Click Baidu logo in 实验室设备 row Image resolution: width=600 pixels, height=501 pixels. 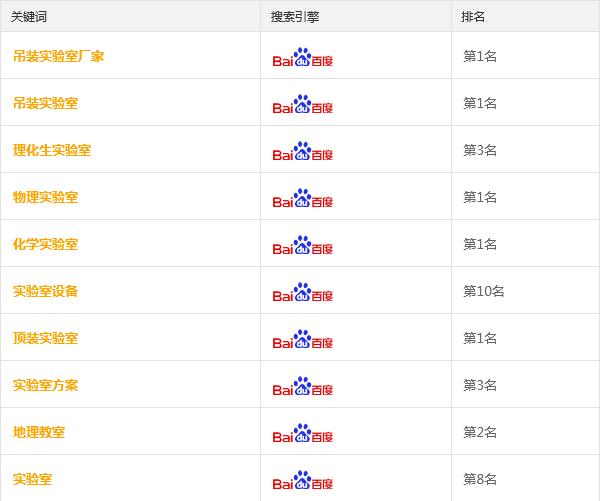pos(303,292)
